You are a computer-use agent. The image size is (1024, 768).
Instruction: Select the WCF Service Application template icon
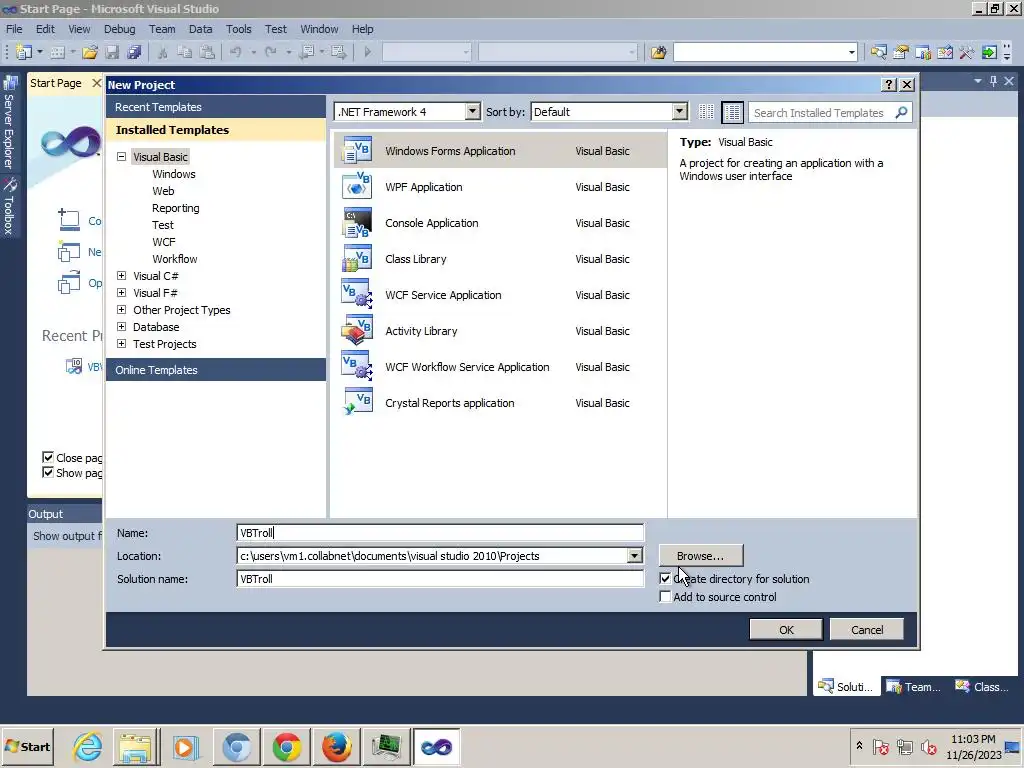click(x=357, y=295)
